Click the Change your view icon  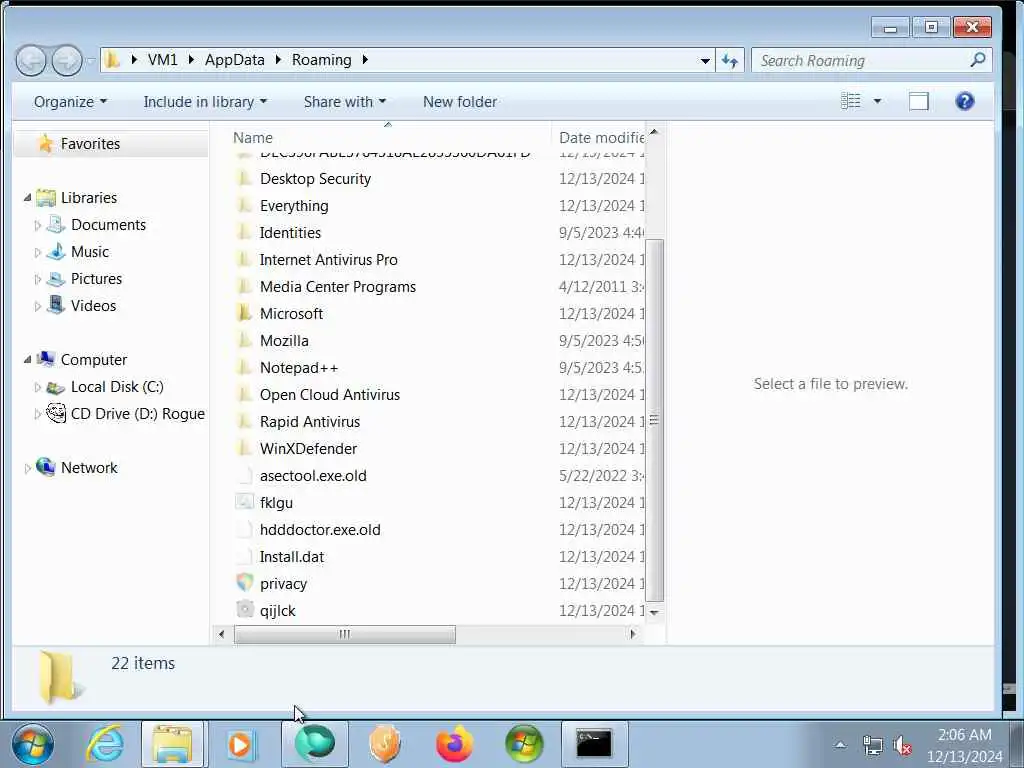pyautogui.click(x=850, y=101)
